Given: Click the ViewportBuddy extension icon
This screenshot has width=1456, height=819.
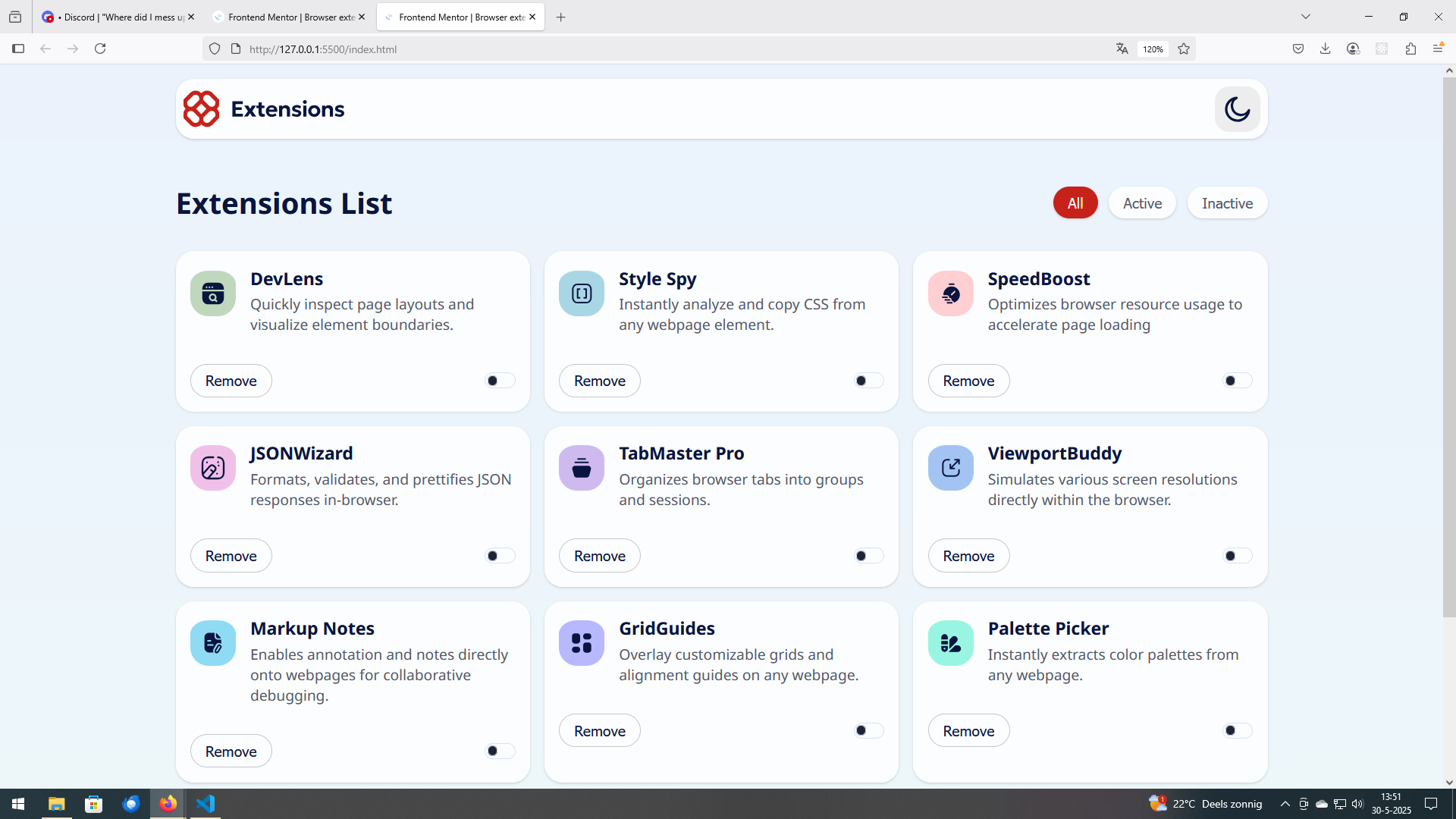Looking at the screenshot, I should [950, 468].
